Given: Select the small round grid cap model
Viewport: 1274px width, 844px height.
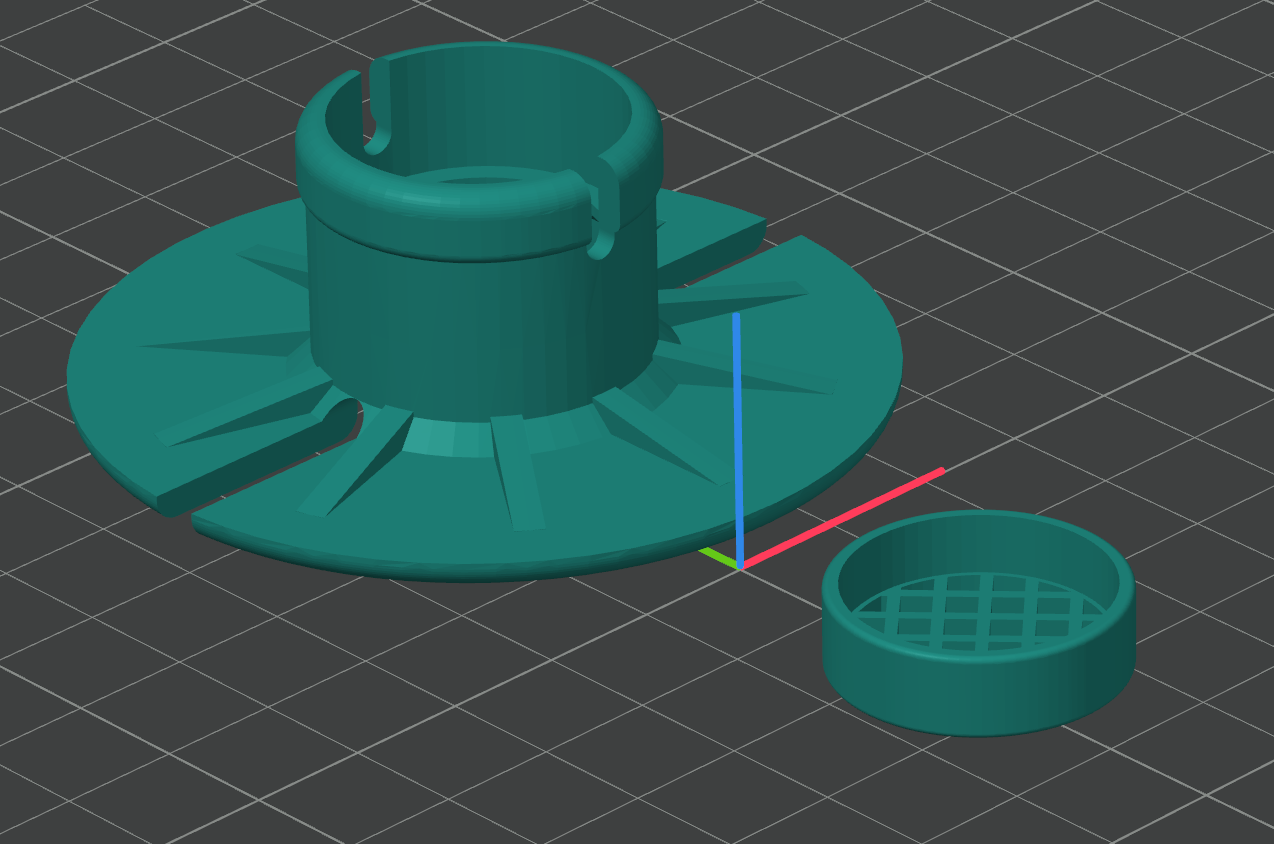Looking at the screenshot, I should [978, 624].
